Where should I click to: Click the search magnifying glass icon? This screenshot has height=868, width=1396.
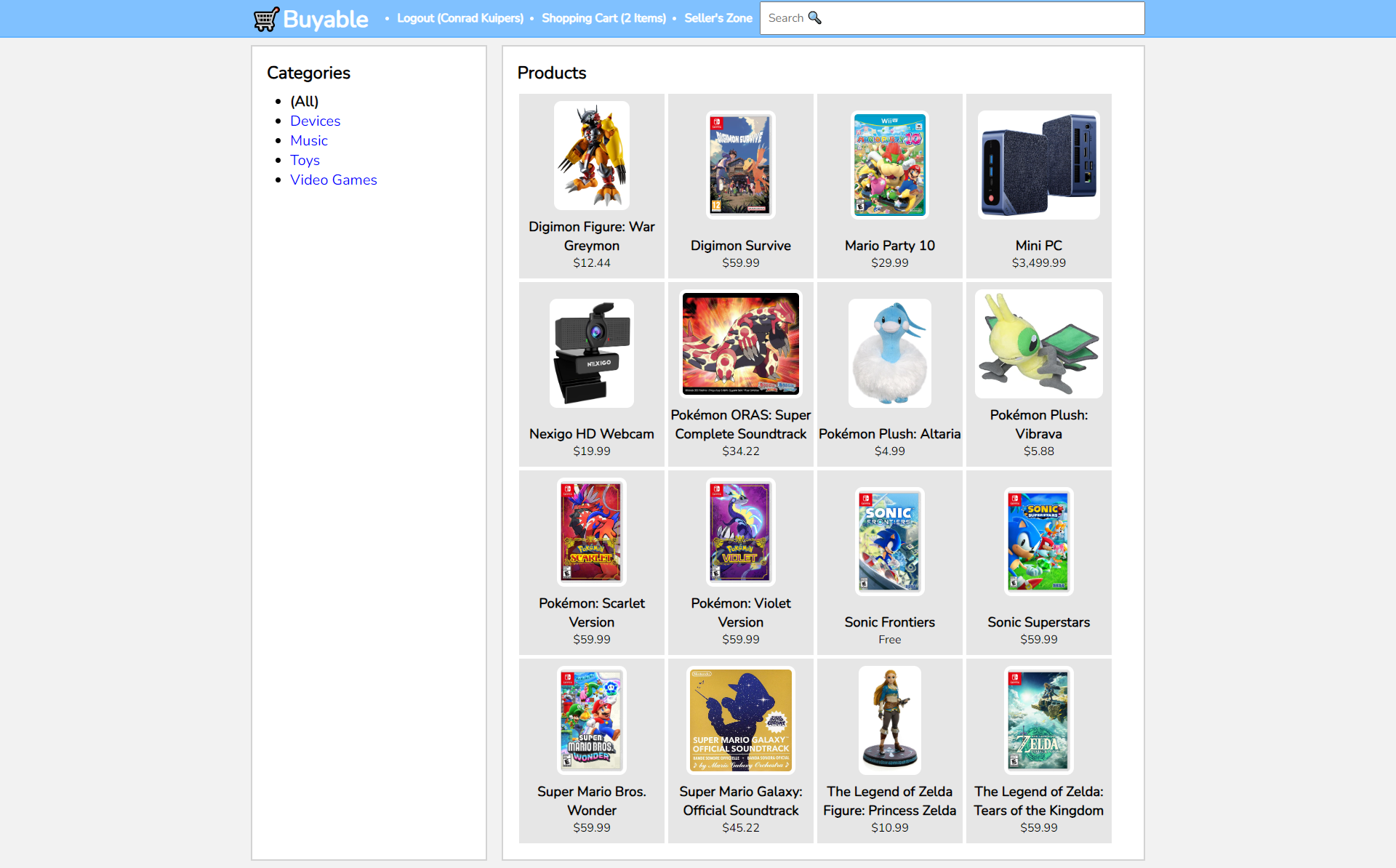tap(814, 17)
